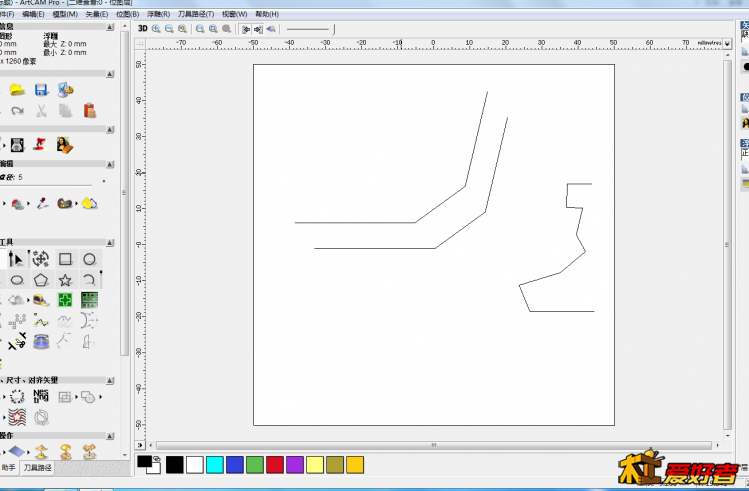Toggle the second bitmap-vector view button
This screenshot has width=749, height=491.
[x=258, y=29]
